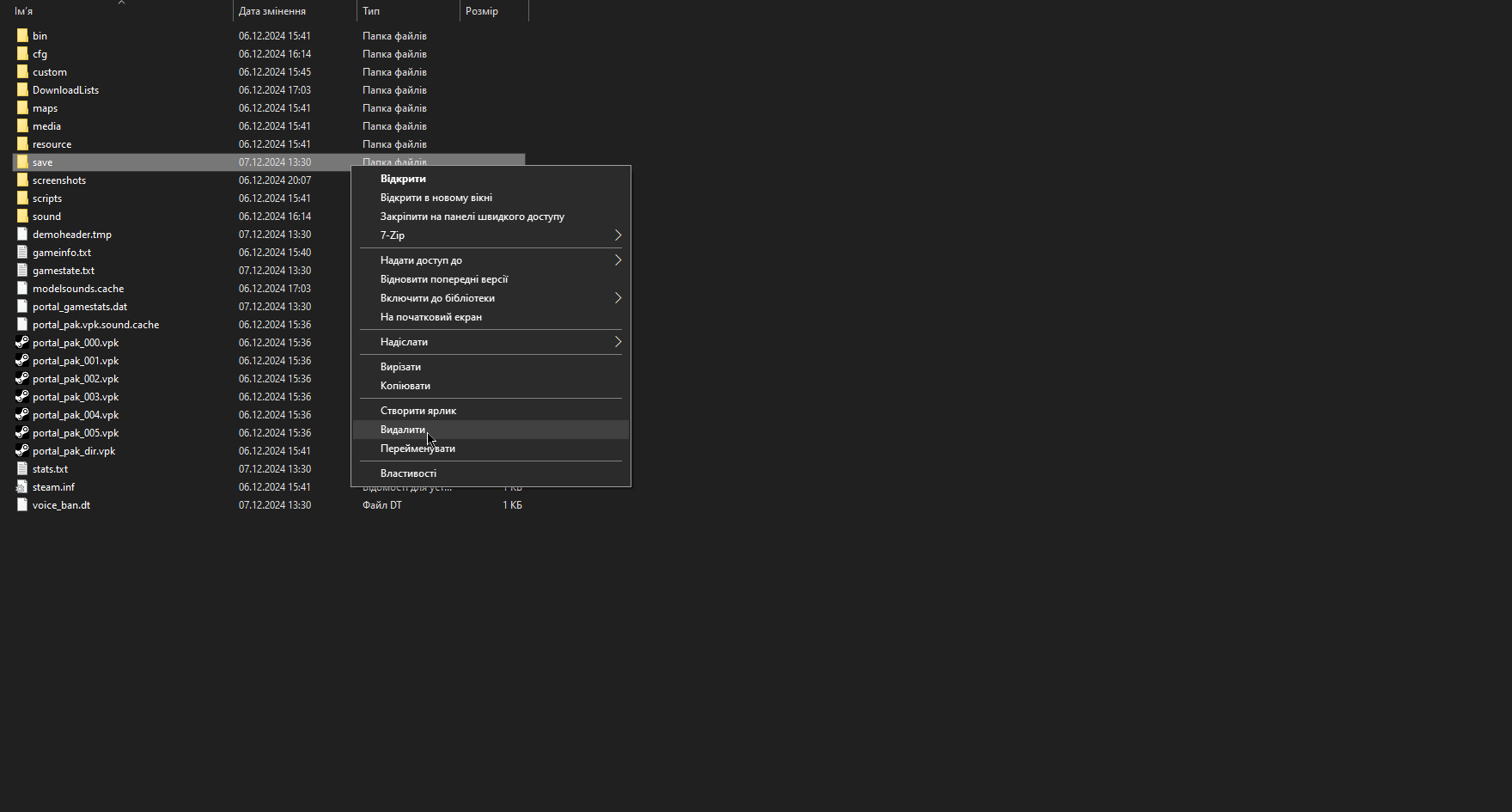Select the file name 'steam.inf'
Image resolution: width=1512 pixels, height=812 pixels.
tap(53, 487)
